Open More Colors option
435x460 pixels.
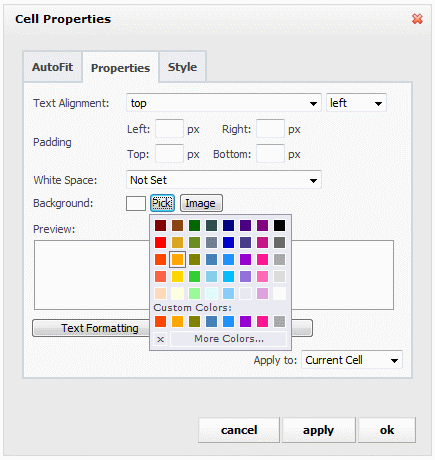[229, 339]
